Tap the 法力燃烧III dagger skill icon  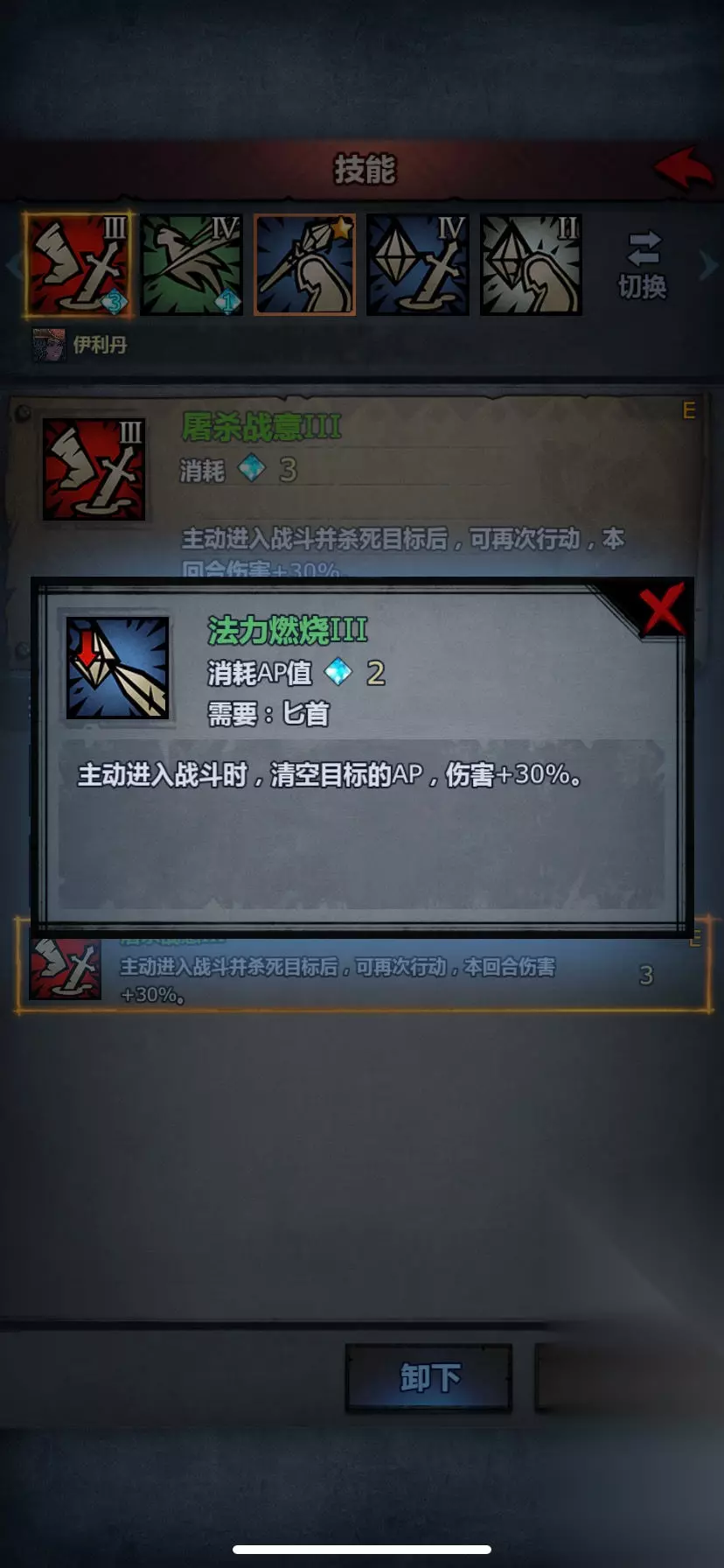click(x=118, y=668)
